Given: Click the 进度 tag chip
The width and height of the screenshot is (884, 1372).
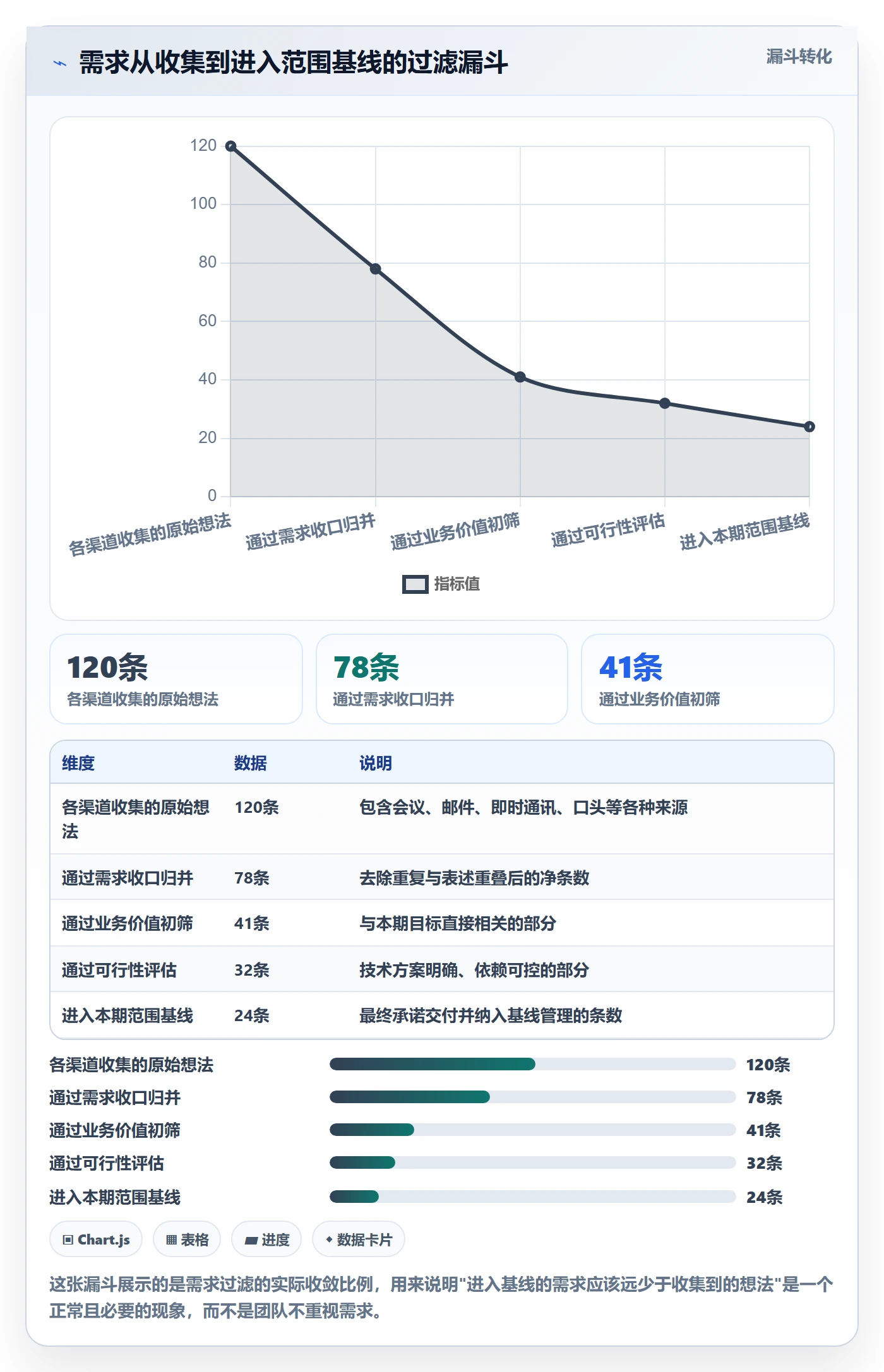Looking at the screenshot, I should click(x=266, y=1239).
